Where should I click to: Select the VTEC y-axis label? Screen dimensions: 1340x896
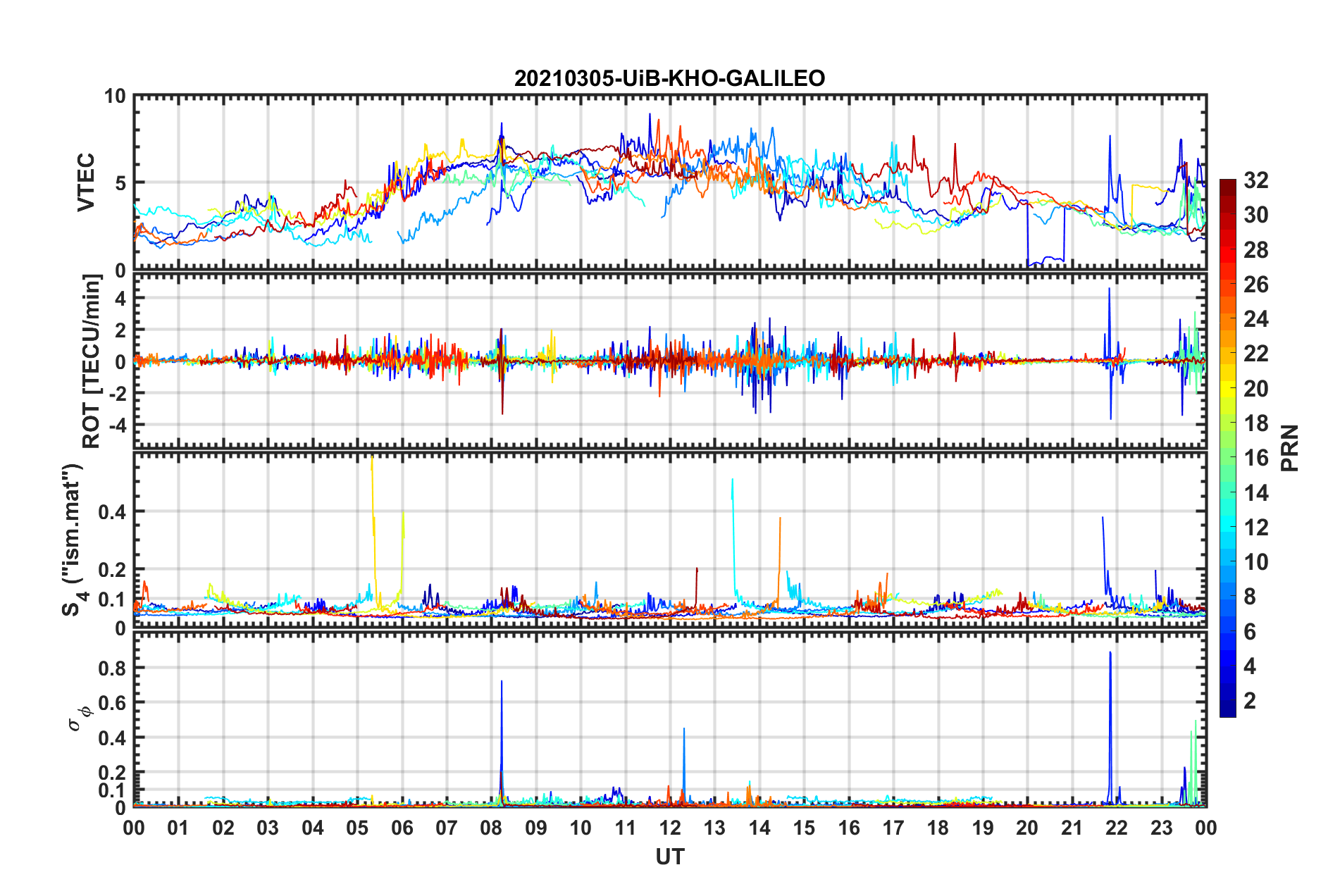pos(86,182)
